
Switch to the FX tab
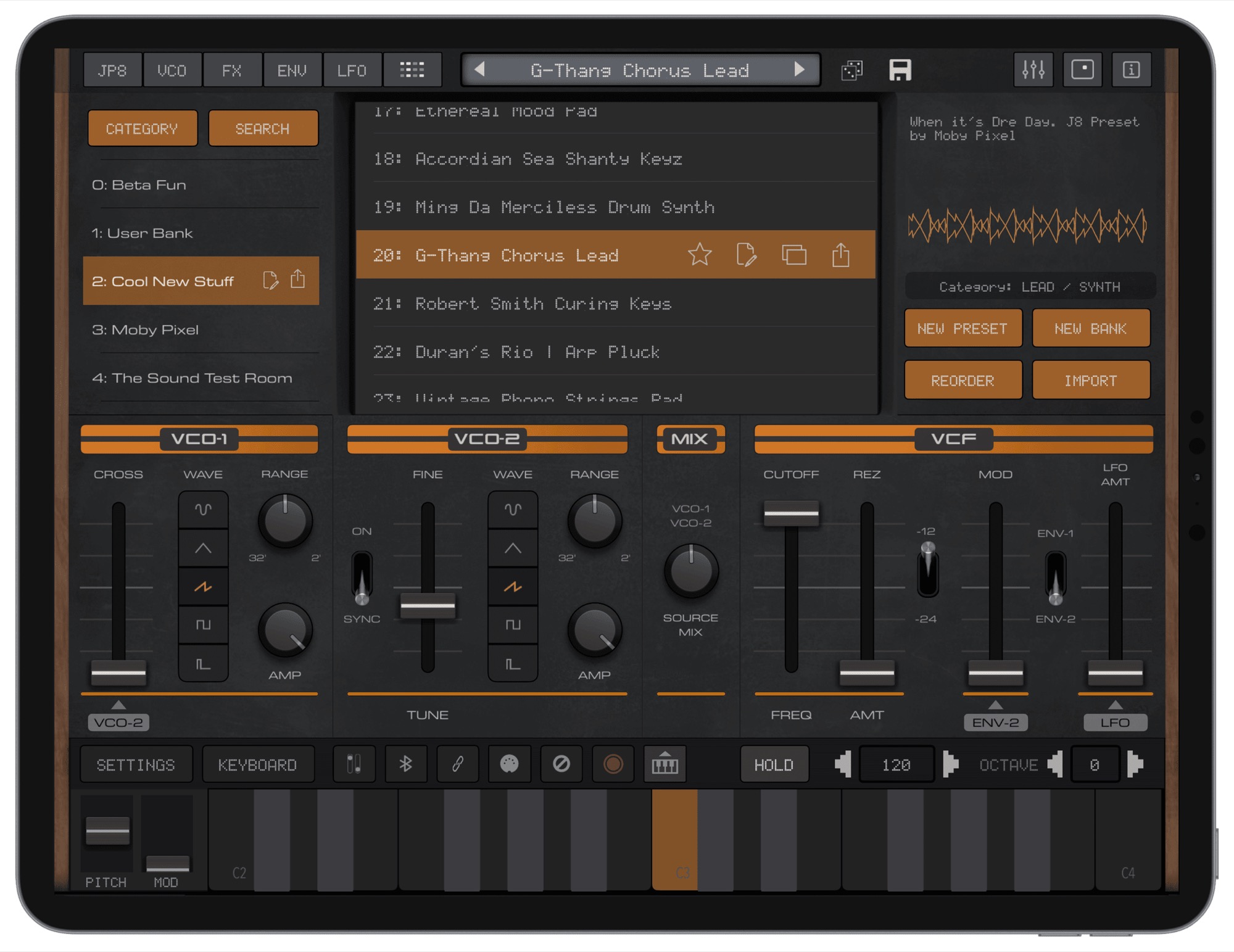[232, 70]
